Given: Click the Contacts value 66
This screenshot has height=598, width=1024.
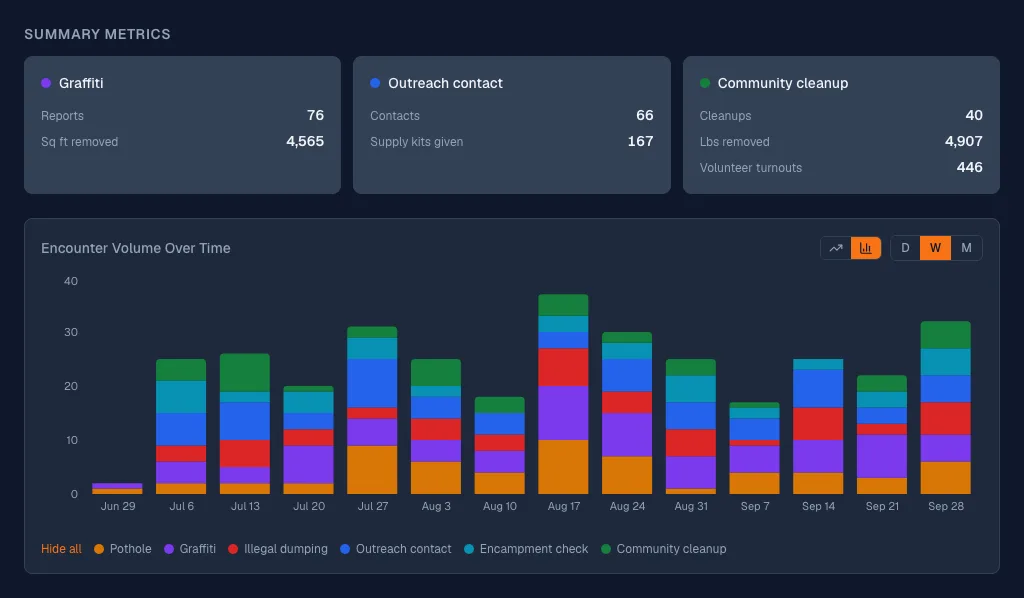Looking at the screenshot, I should [x=645, y=115].
